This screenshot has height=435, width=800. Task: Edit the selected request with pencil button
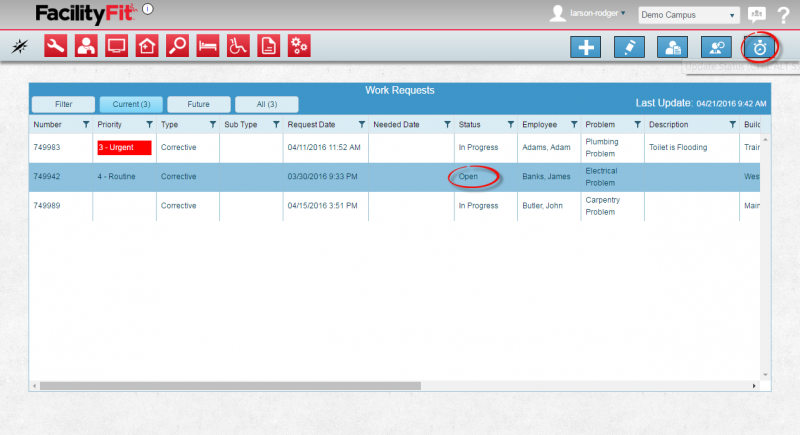(x=629, y=47)
